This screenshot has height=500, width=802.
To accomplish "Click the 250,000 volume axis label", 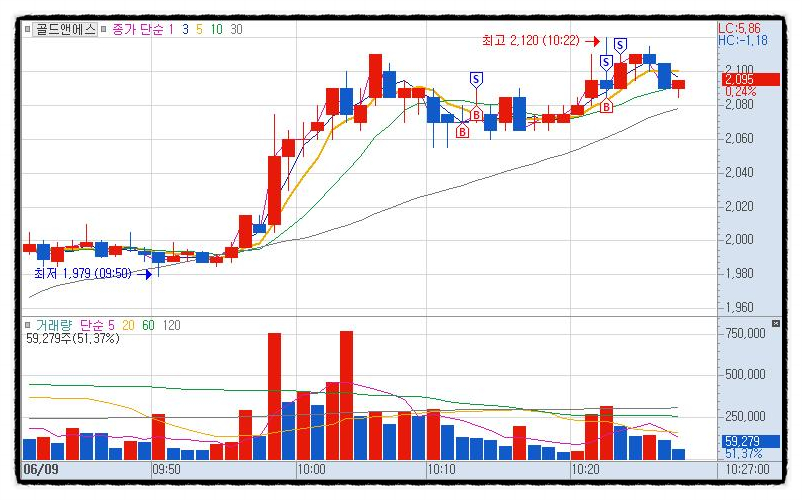I will click(x=745, y=416).
